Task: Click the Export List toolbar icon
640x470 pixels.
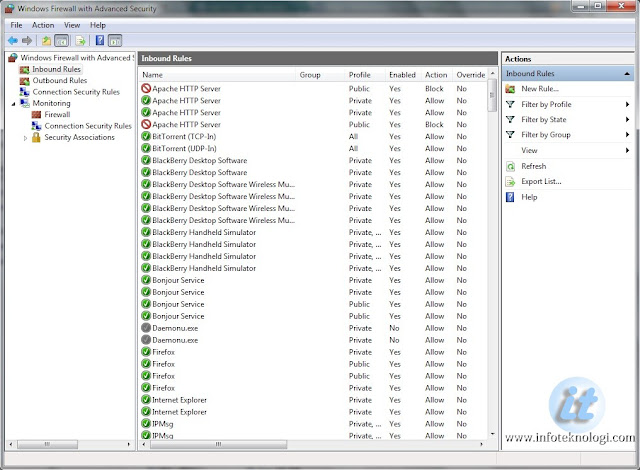Action: 80,40
